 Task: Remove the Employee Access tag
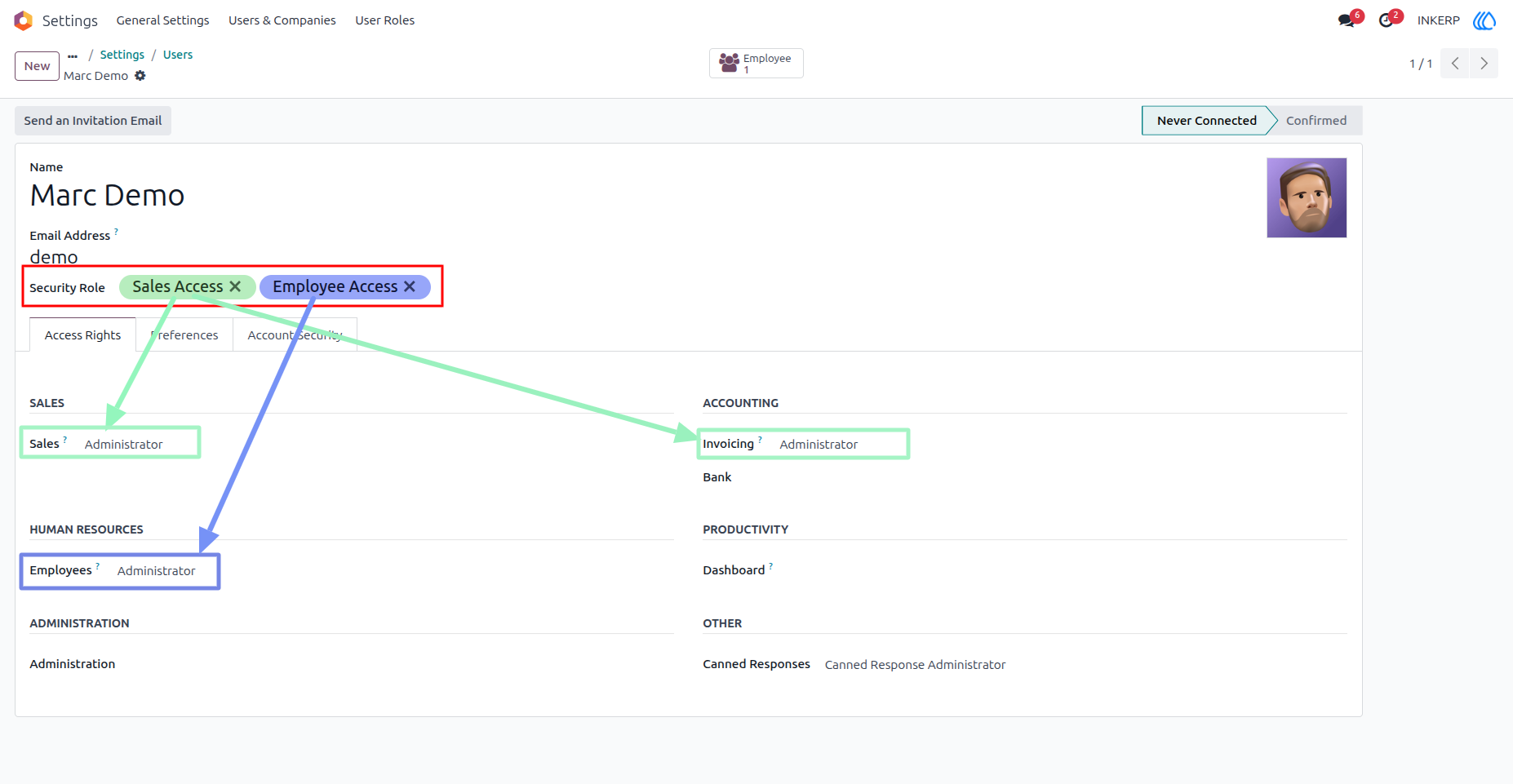(x=410, y=286)
